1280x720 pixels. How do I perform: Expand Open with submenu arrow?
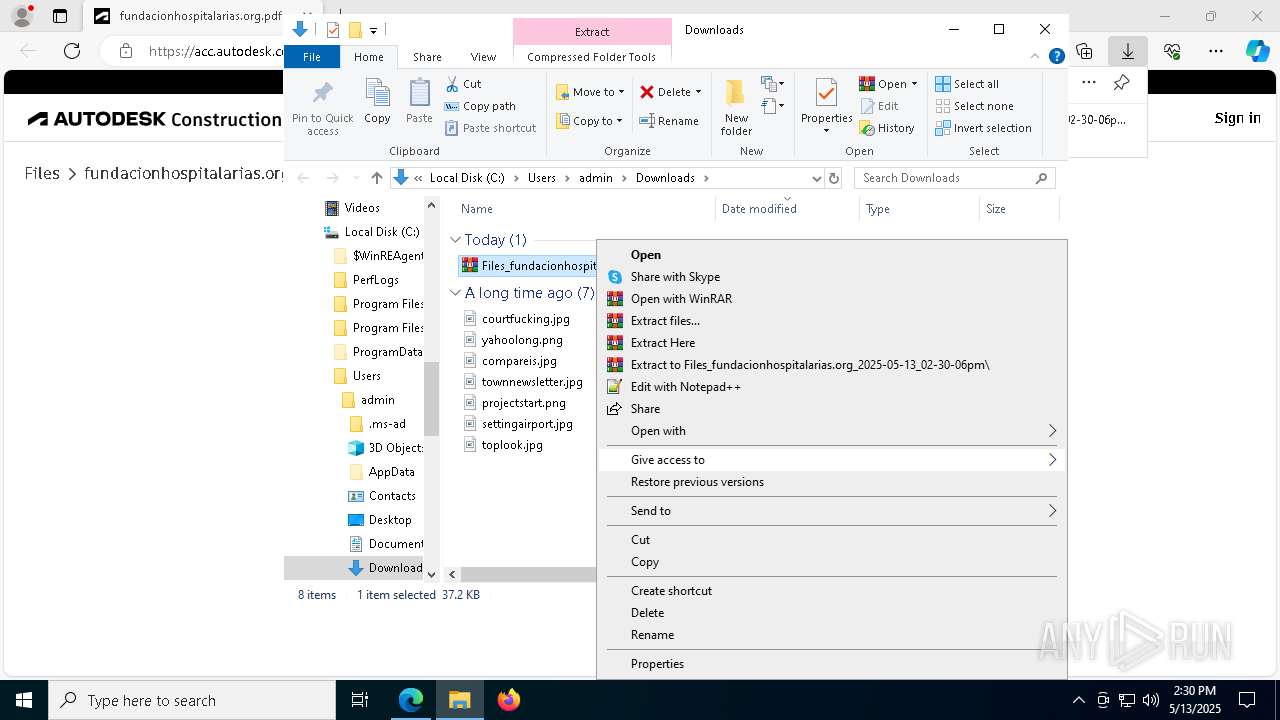tap(1051, 431)
